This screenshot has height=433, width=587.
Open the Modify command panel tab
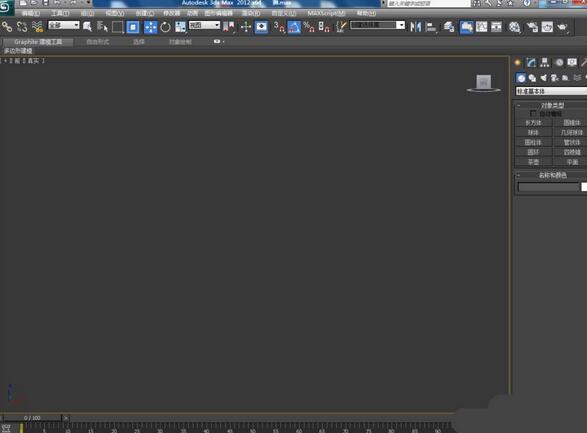[x=531, y=63]
